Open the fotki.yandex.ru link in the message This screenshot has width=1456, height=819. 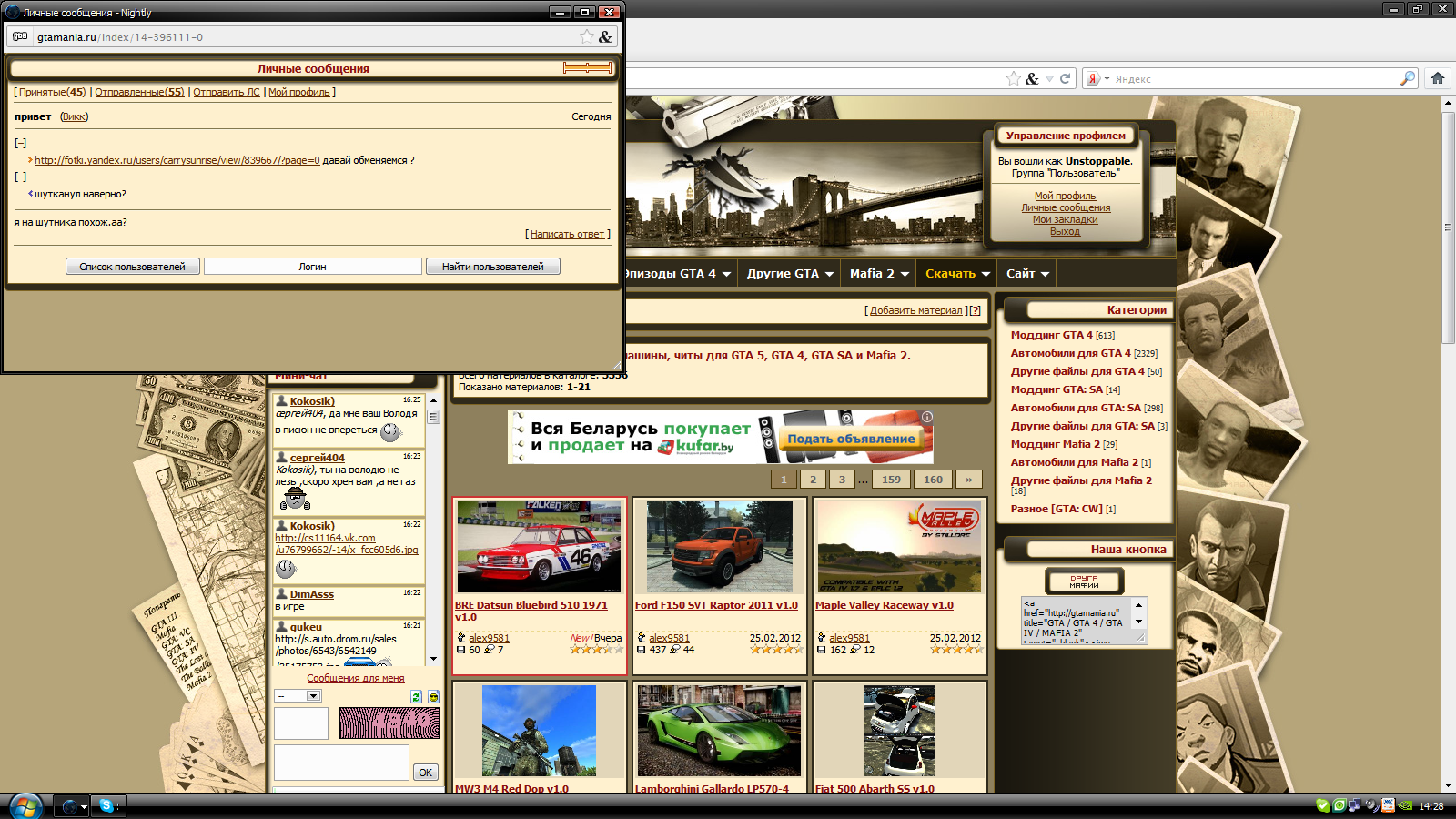coord(177,160)
